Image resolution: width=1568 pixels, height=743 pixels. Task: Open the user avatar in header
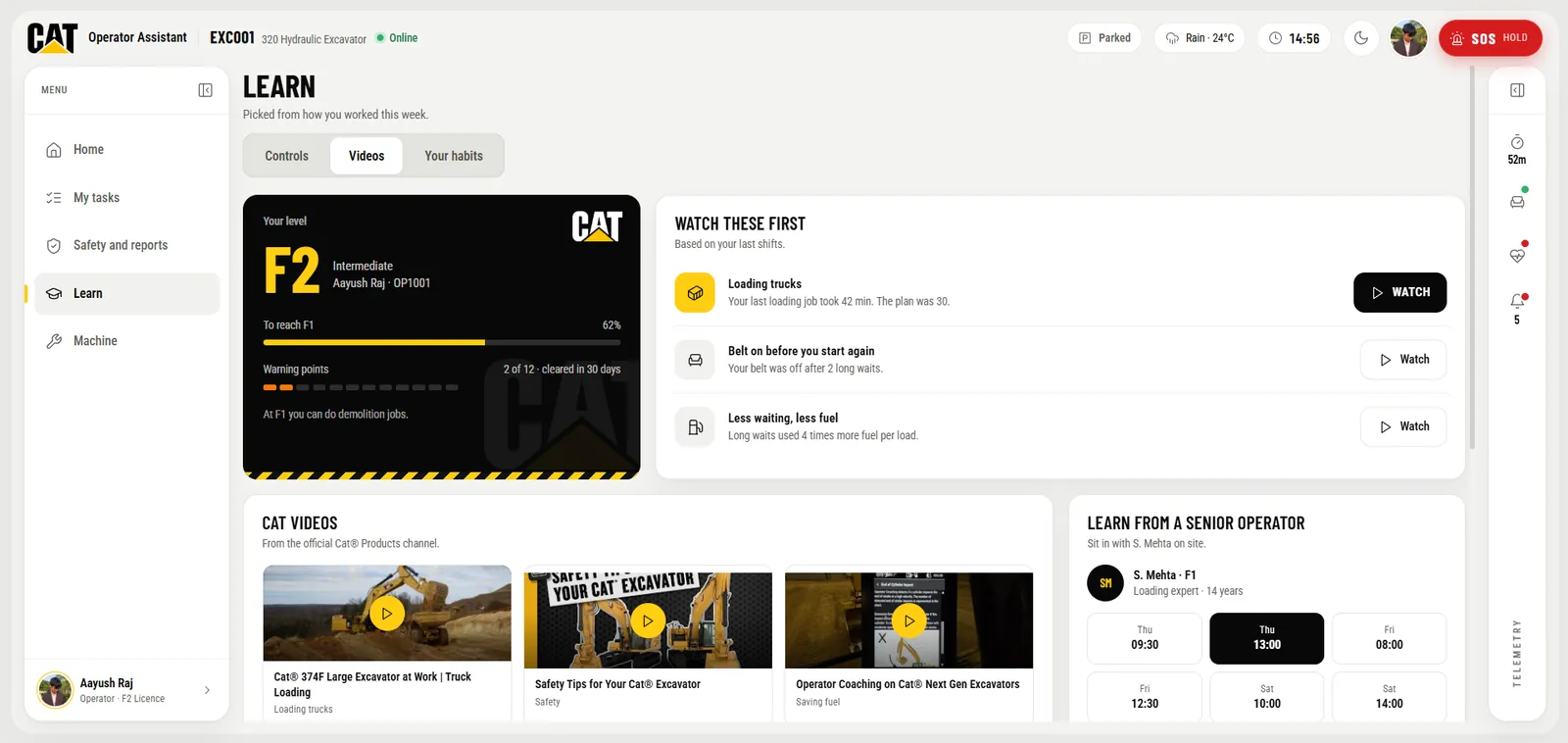1409,38
